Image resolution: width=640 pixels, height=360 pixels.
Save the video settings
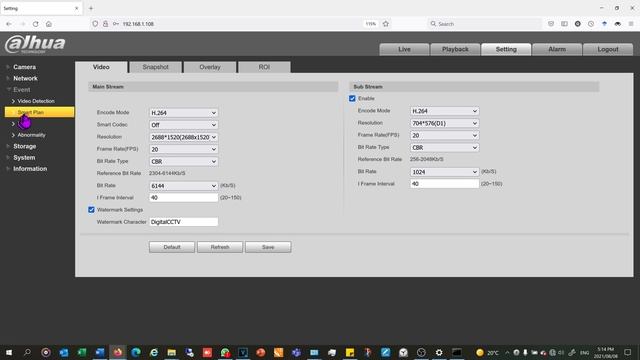(268, 247)
